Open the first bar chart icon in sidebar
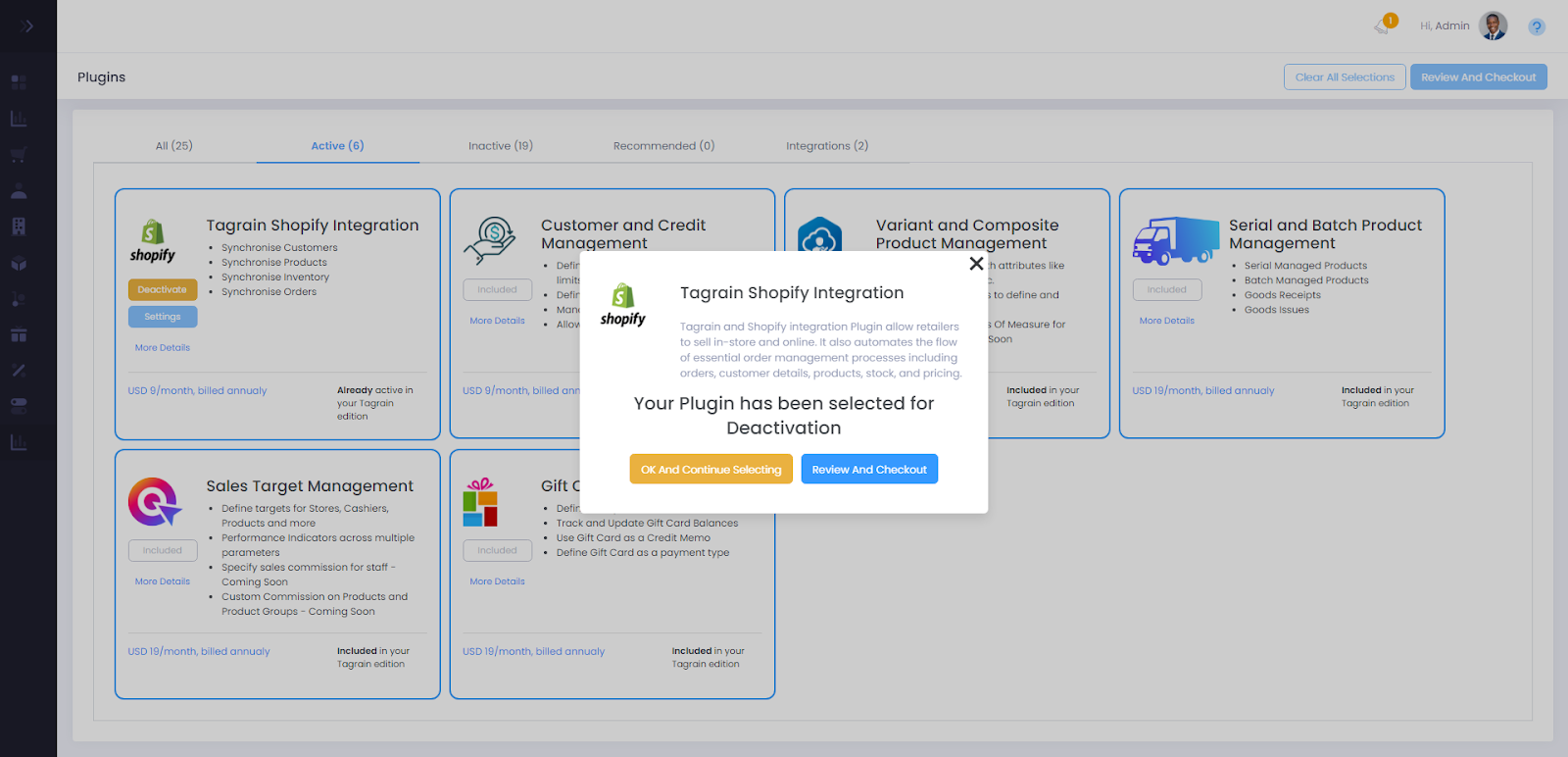The width and height of the screenshot is (1568, 757). point(19,119)
